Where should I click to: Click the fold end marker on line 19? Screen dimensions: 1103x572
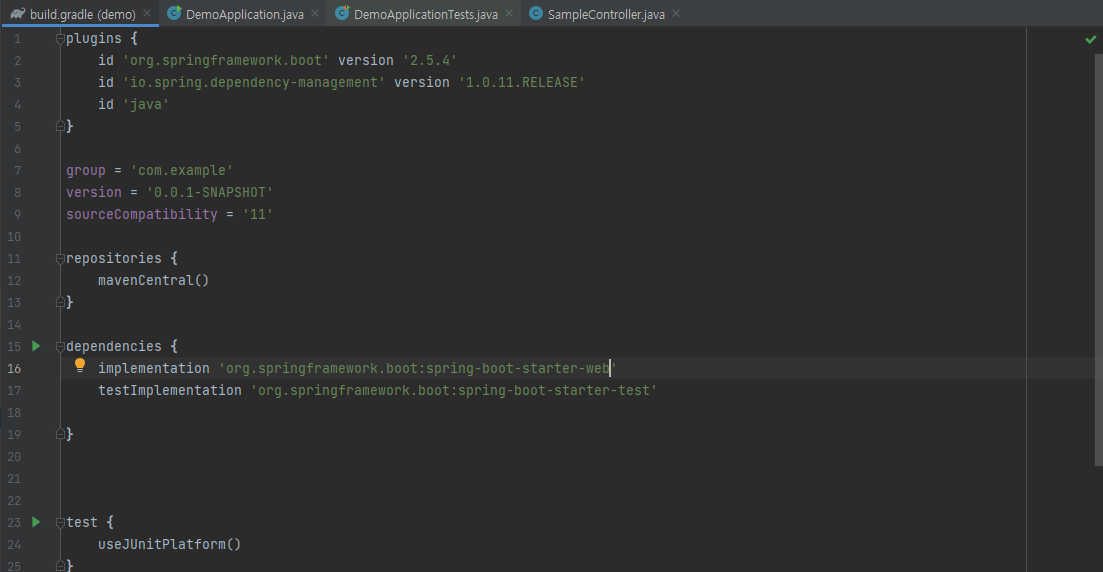pos(60,435)
